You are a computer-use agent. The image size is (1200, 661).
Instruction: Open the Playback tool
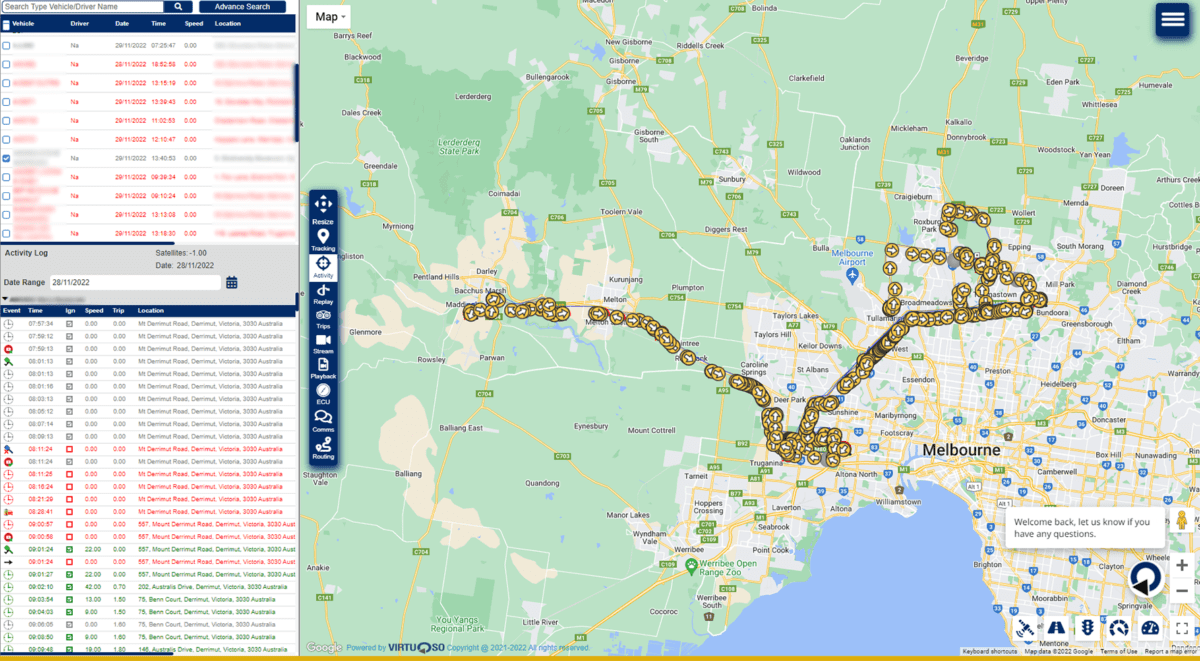pos(322,370)
